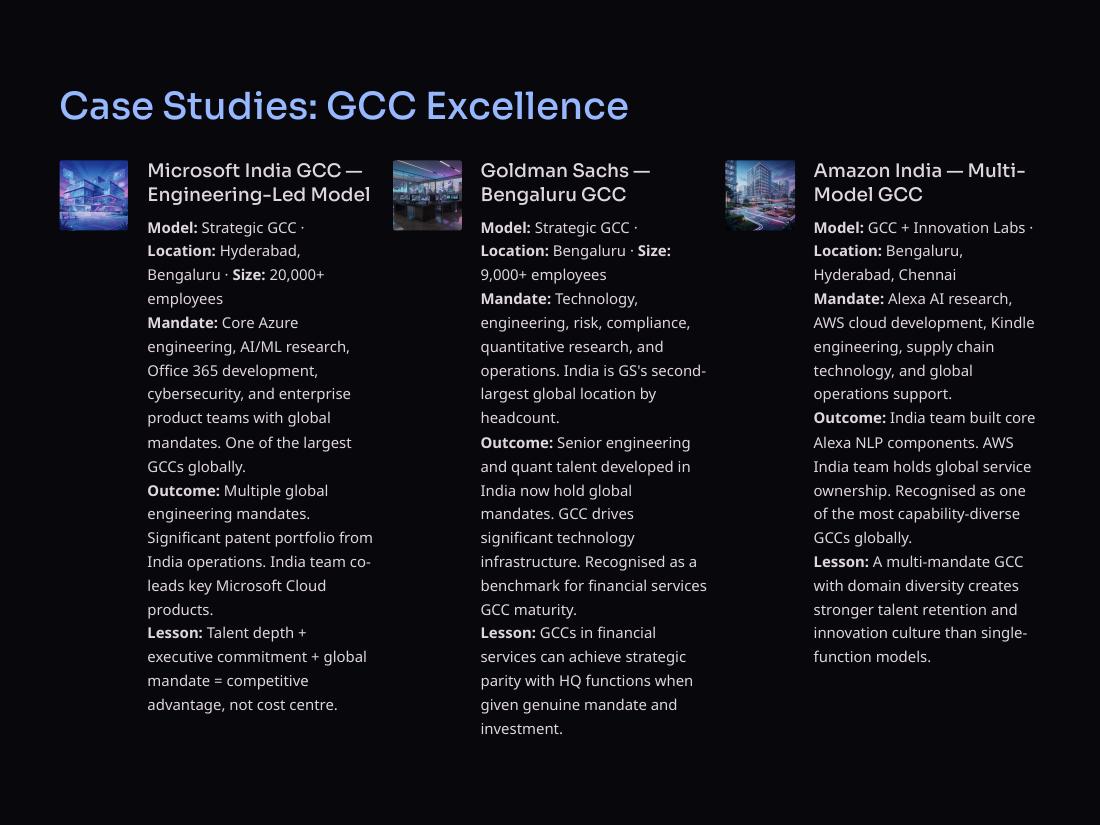Click 'Hyderabad, Chennai' location text
This screenshot has height=825, width=1100.
point(885,275)
